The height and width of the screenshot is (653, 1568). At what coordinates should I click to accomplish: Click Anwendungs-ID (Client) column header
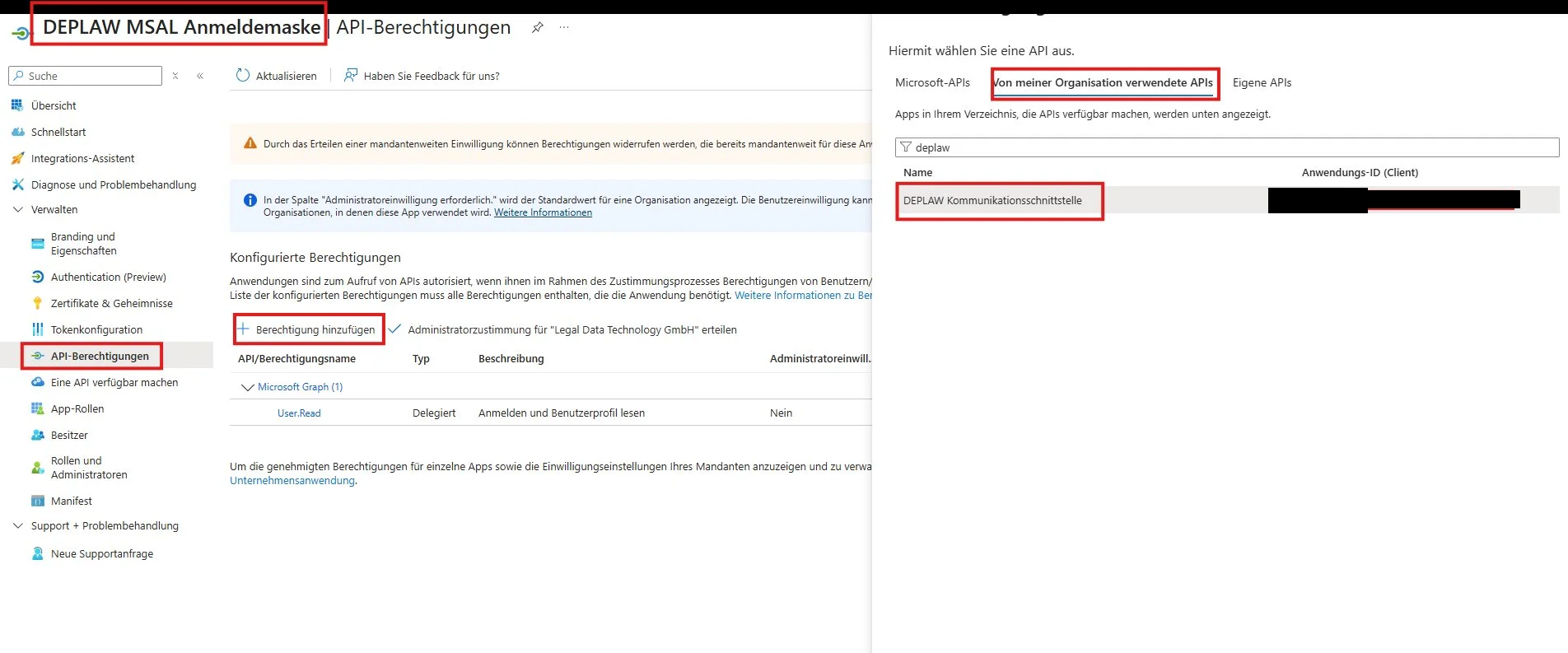[1360, 172]
